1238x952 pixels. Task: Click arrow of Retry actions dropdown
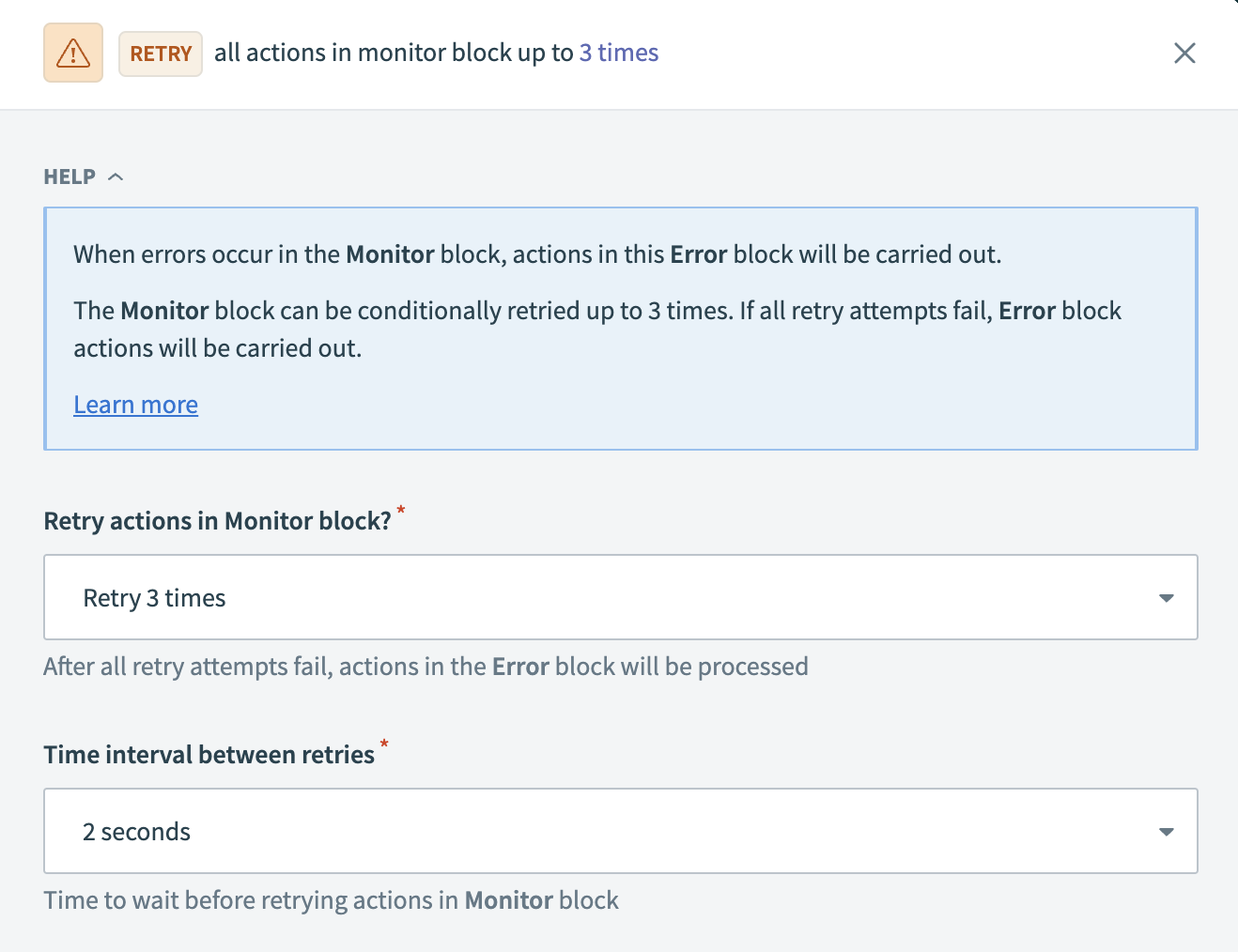[1166, 598]
